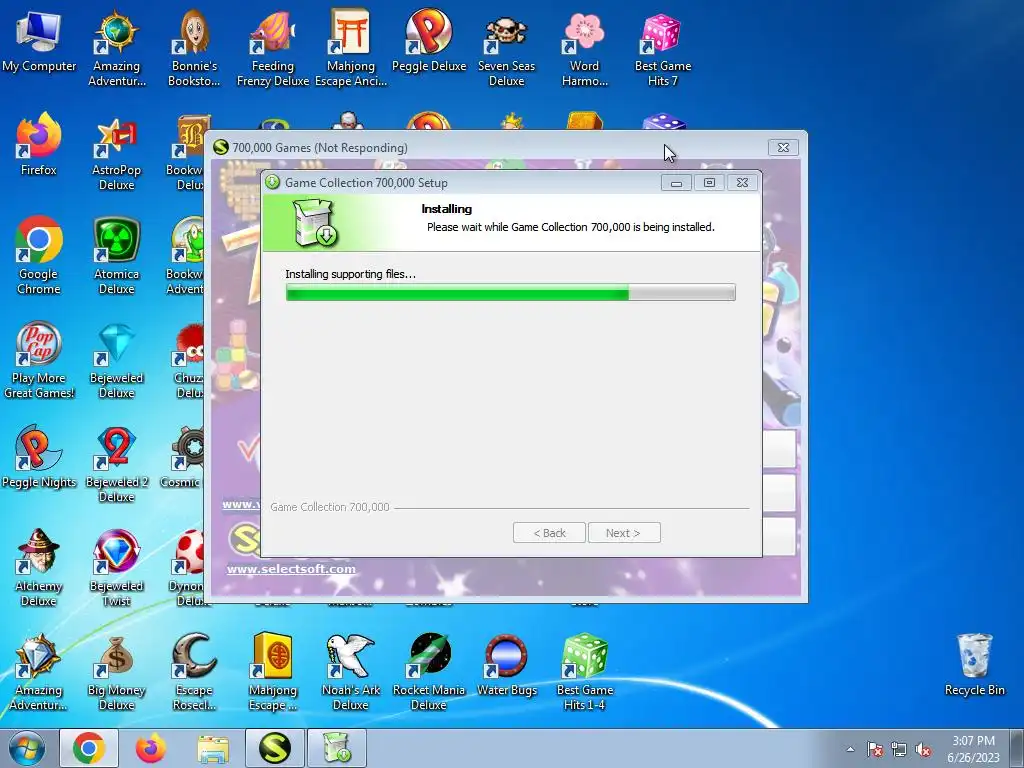The width and height of the screenshot is (1024, 768).
Task: Open Windows Explorer from the taskbar
Action: (213, 748)
